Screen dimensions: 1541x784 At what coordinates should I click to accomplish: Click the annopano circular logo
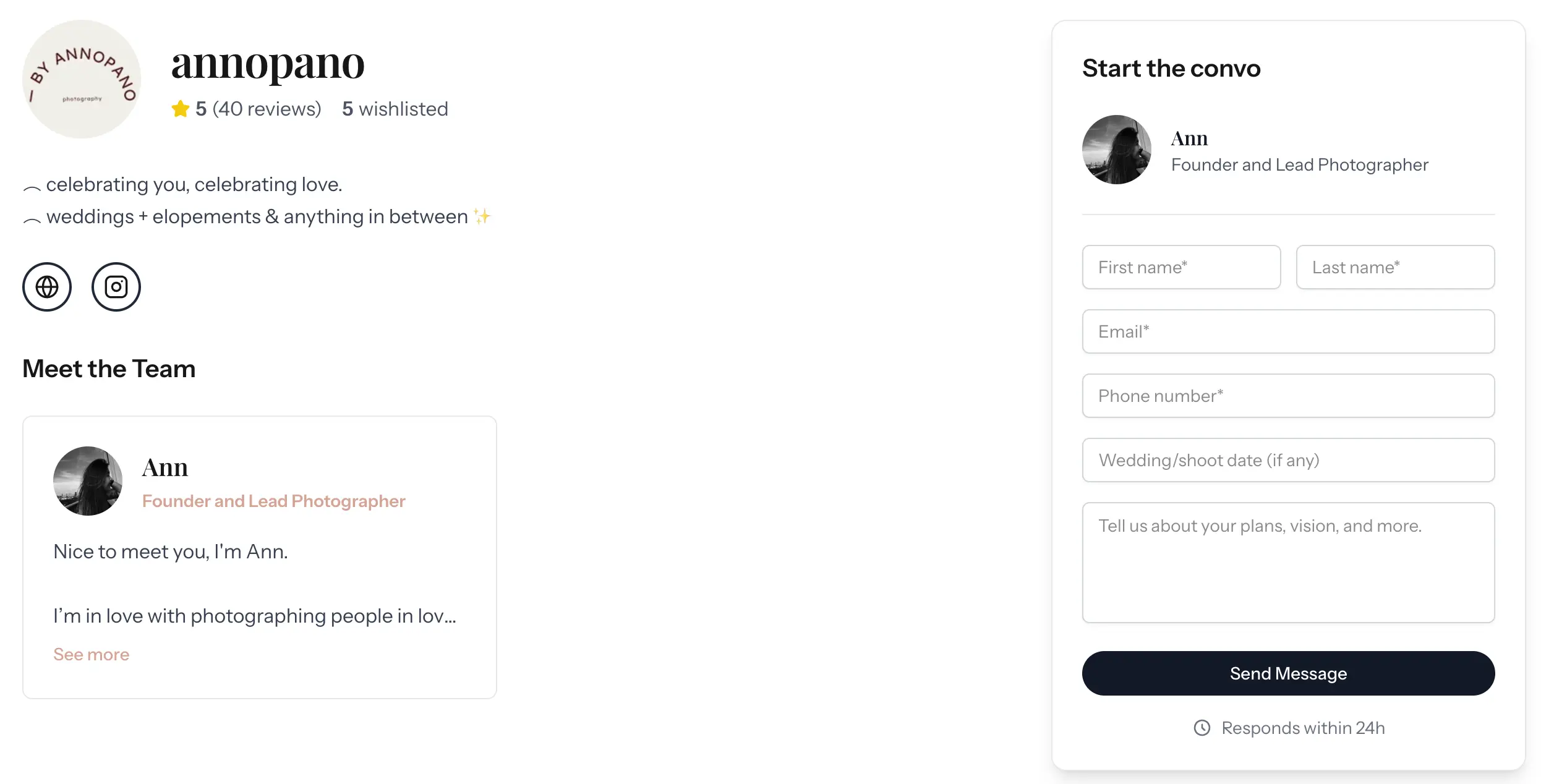pos(82,79)
